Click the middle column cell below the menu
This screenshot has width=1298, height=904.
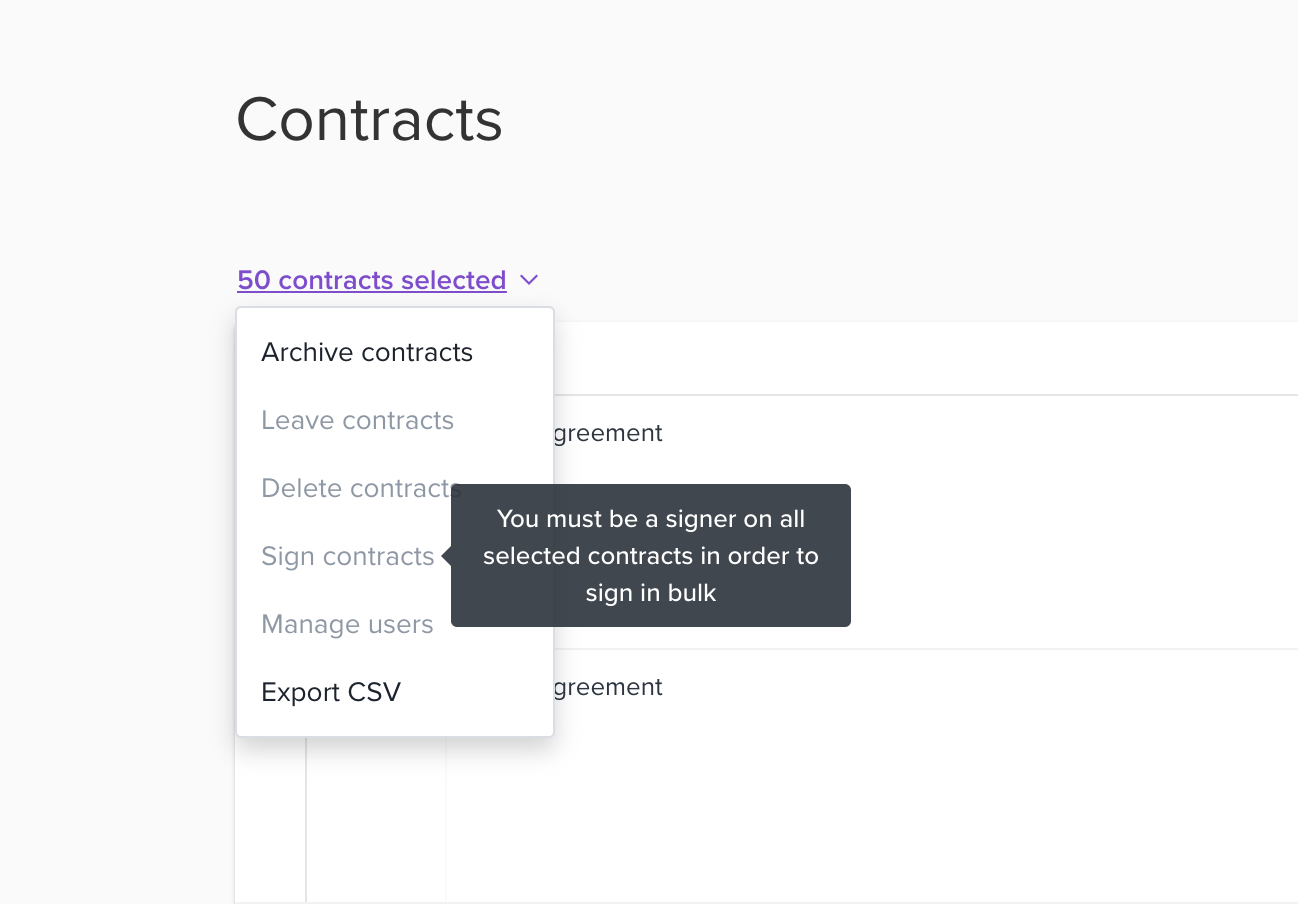tap(376, 820)
